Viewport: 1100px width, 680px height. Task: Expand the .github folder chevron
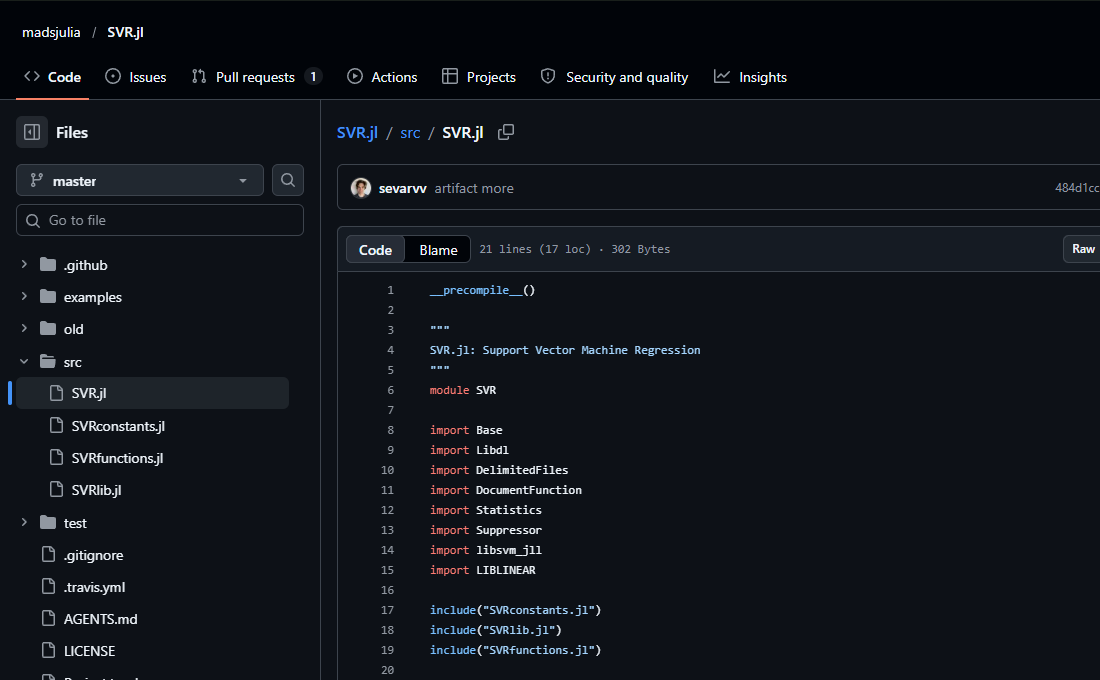[24, 265]
